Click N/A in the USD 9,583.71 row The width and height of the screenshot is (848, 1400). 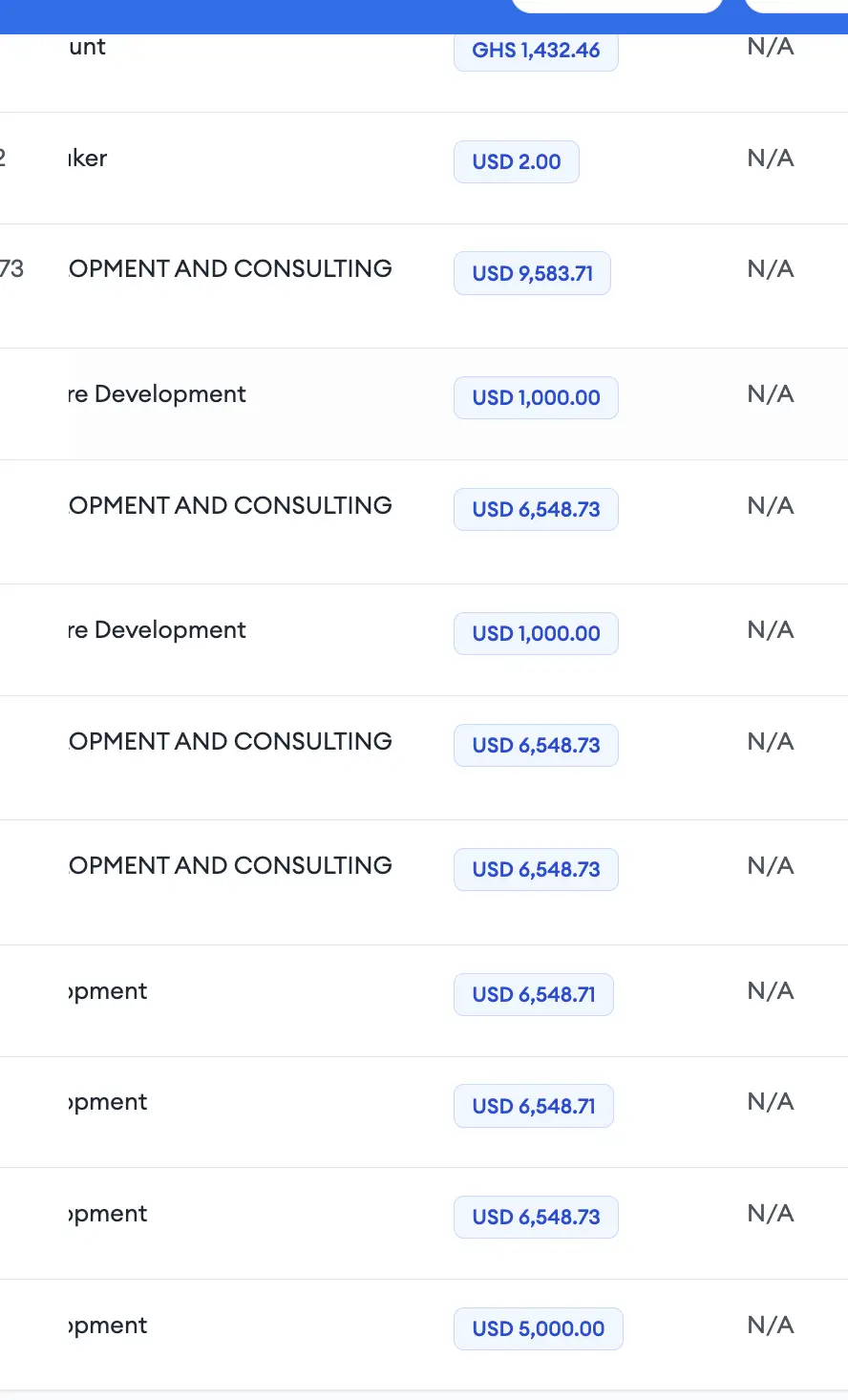click(x=771, y=269)
